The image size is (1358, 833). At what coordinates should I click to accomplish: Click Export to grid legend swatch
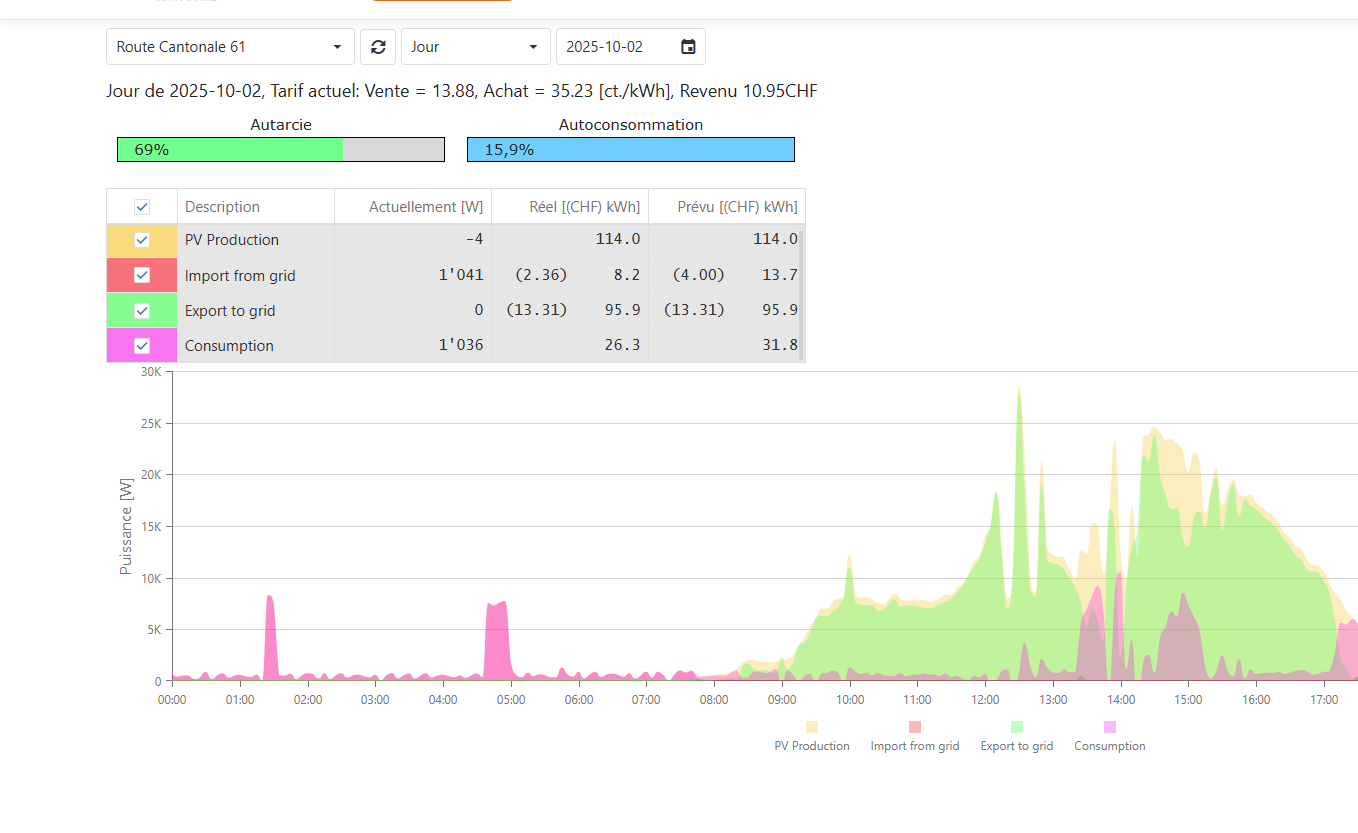[1016, 727]
